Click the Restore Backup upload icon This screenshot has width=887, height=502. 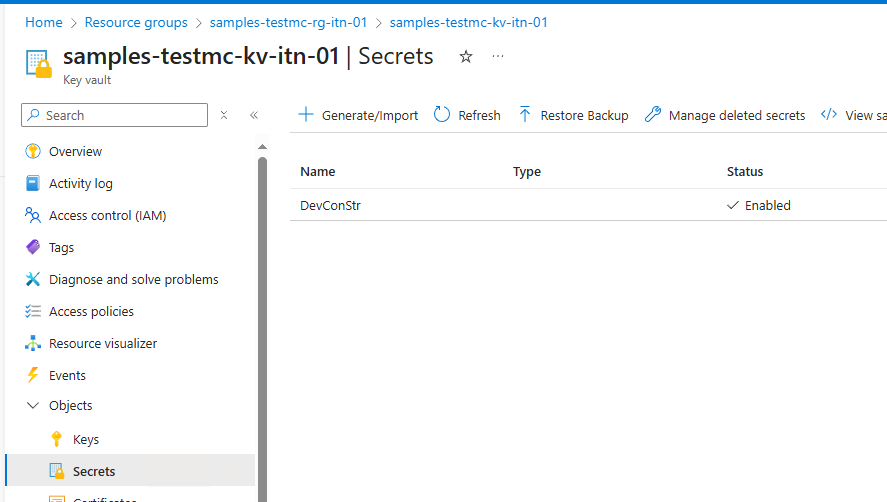(525, 115)
